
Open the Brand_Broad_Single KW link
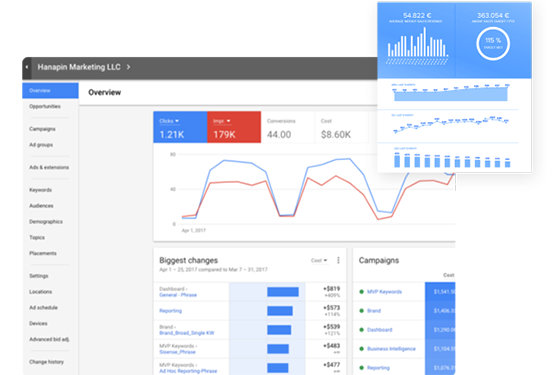(x=187, y=333)
